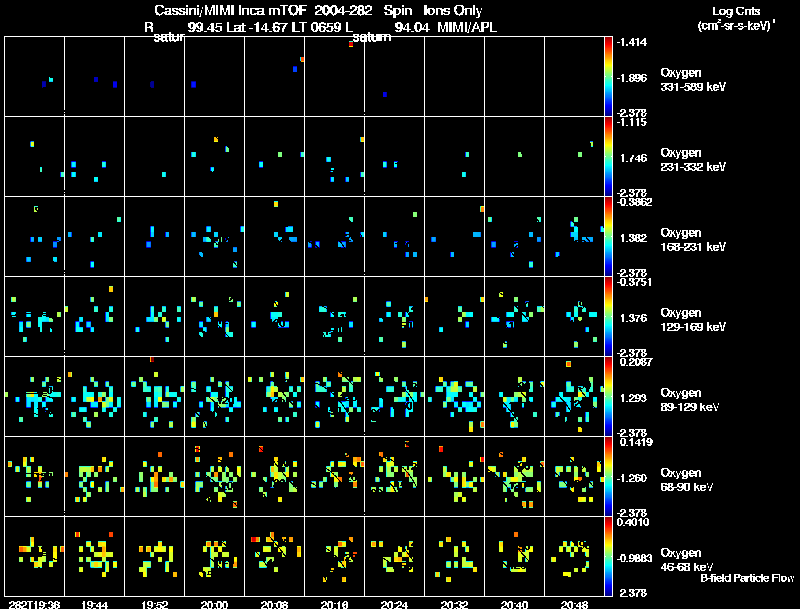Open the Oxygen 46-68 keV panel at 282T19:36

point(35,556)
